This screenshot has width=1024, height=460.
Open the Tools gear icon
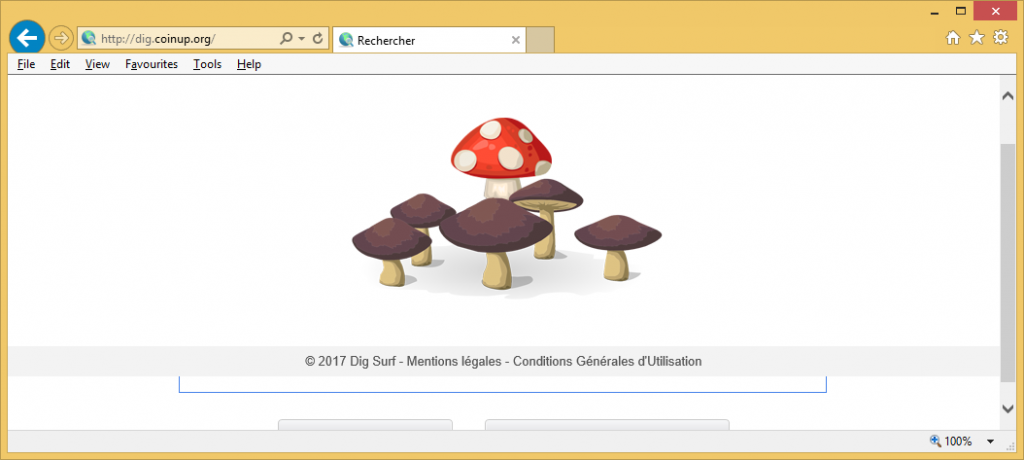coord(1001,38)
